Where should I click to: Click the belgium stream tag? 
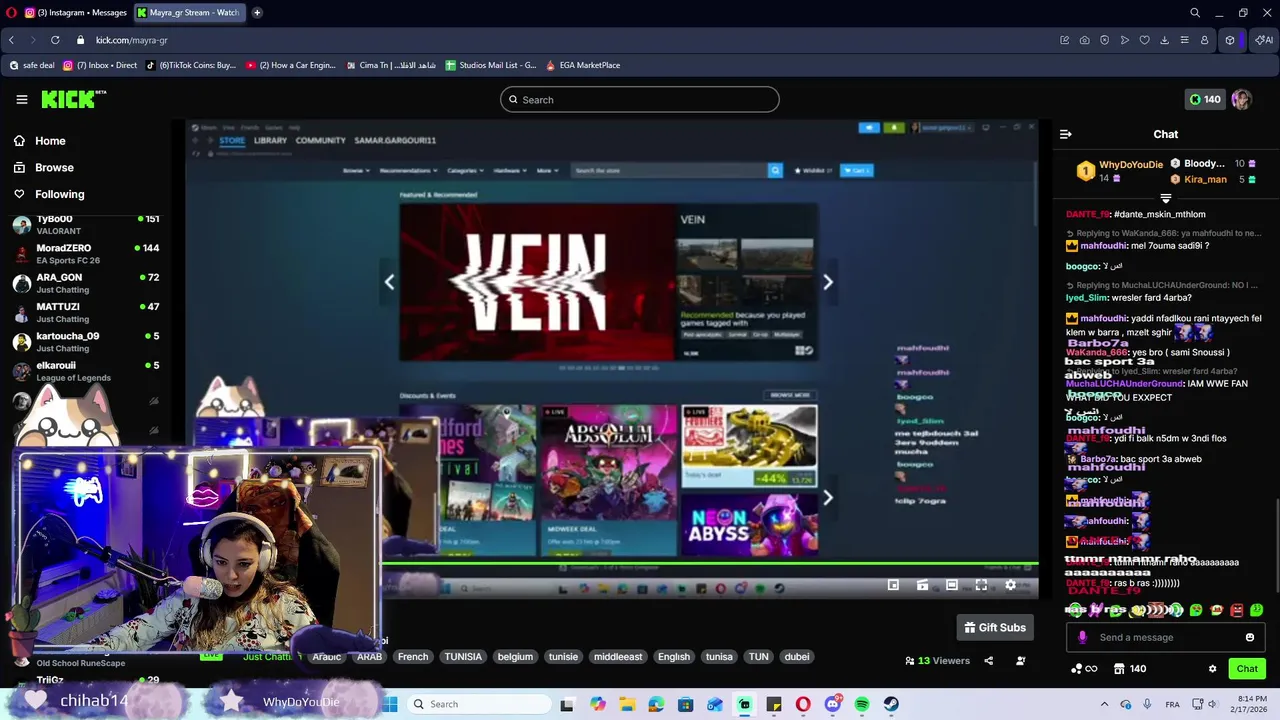pyautogui.click(x=515, y=657)
